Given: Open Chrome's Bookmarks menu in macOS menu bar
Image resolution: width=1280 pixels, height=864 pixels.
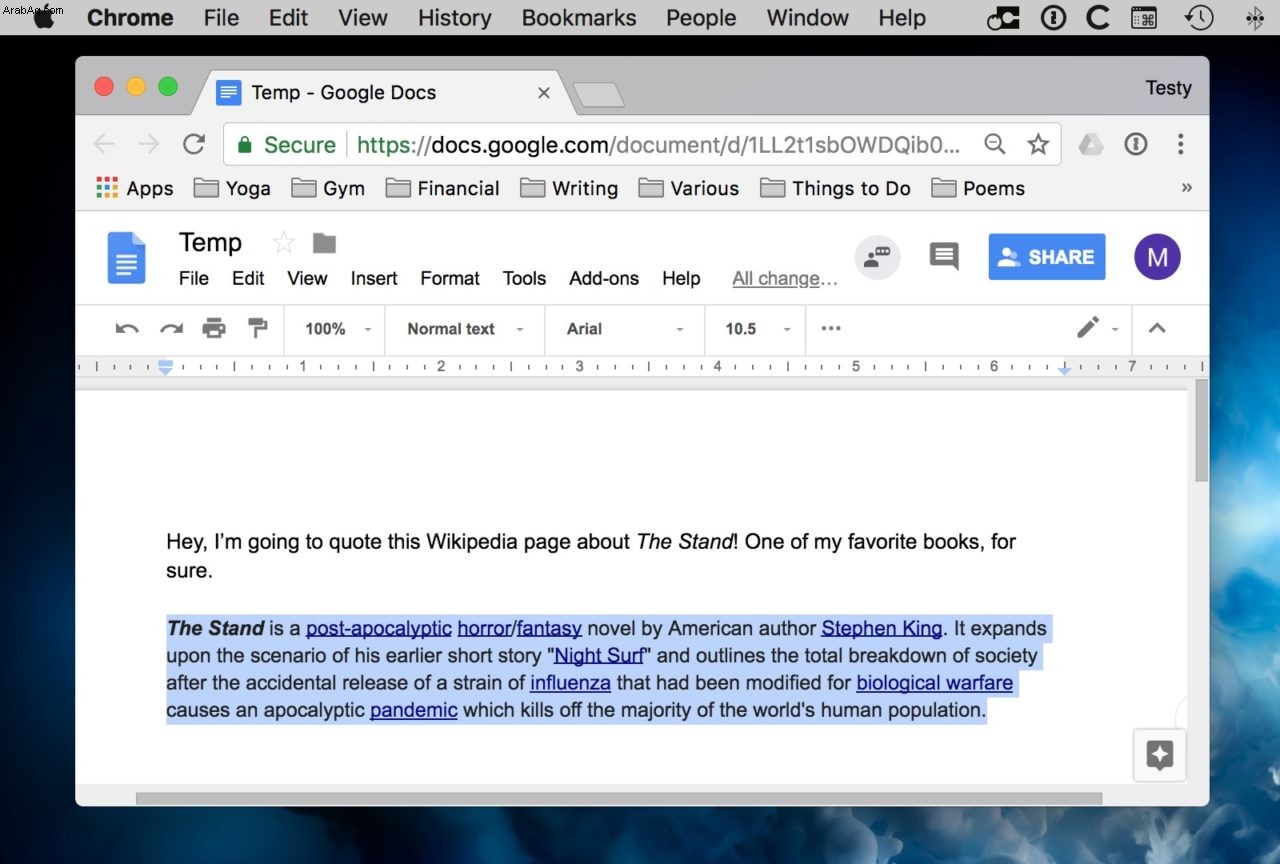Looking at the screenshot, I should click(x=579, y=17).
